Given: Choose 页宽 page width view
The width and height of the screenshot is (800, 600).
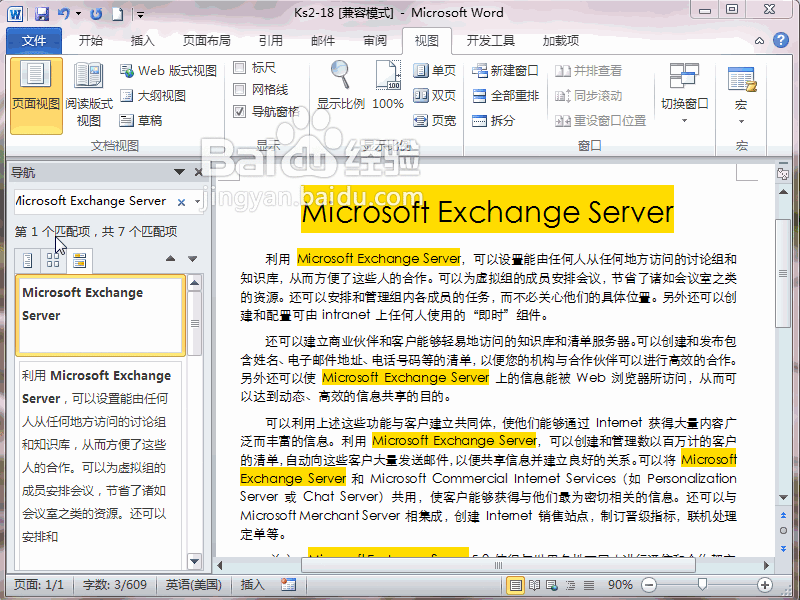Looking at the screenshot, I should pos(435,120).
